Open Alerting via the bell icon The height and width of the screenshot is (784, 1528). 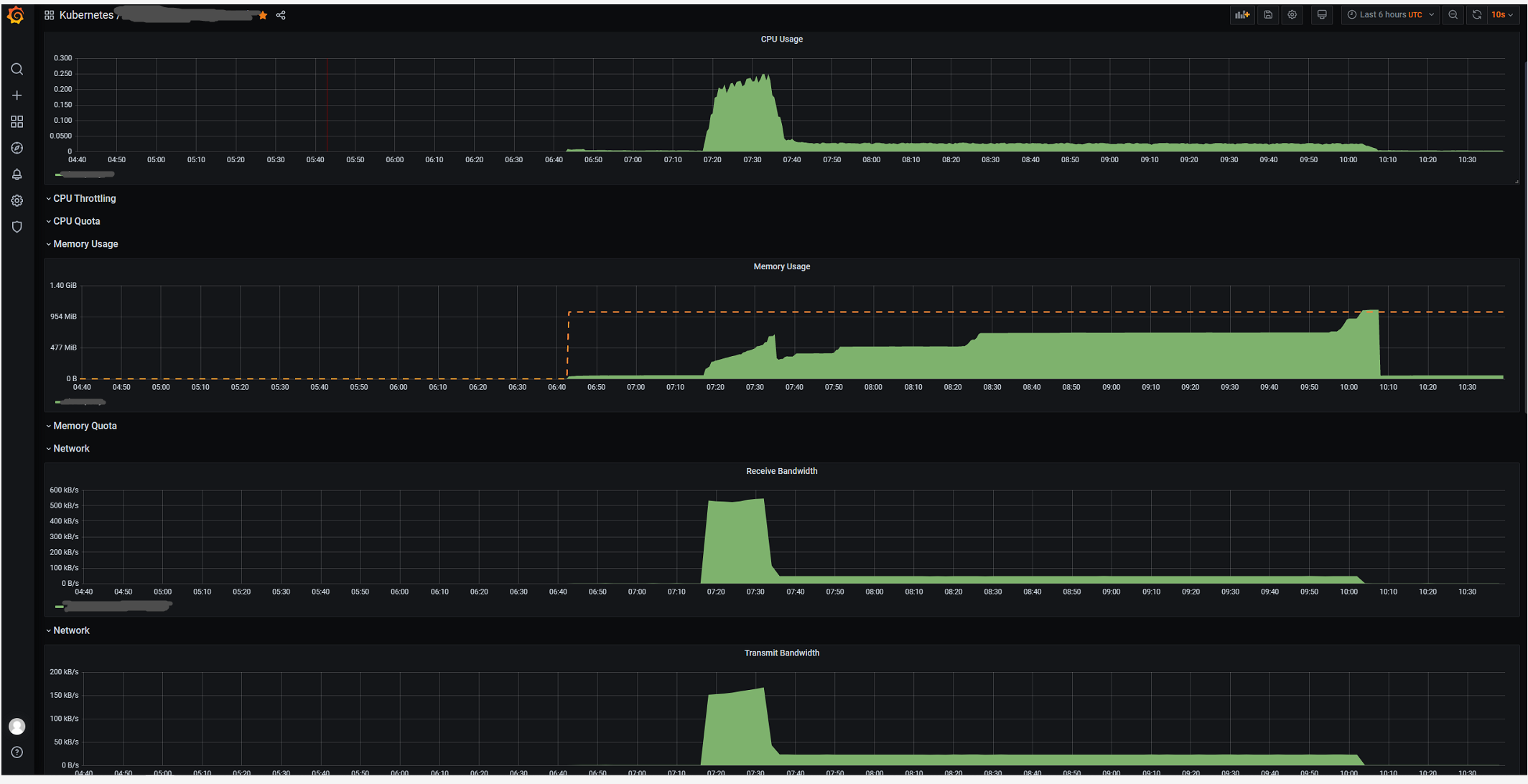tap(17, 174)
